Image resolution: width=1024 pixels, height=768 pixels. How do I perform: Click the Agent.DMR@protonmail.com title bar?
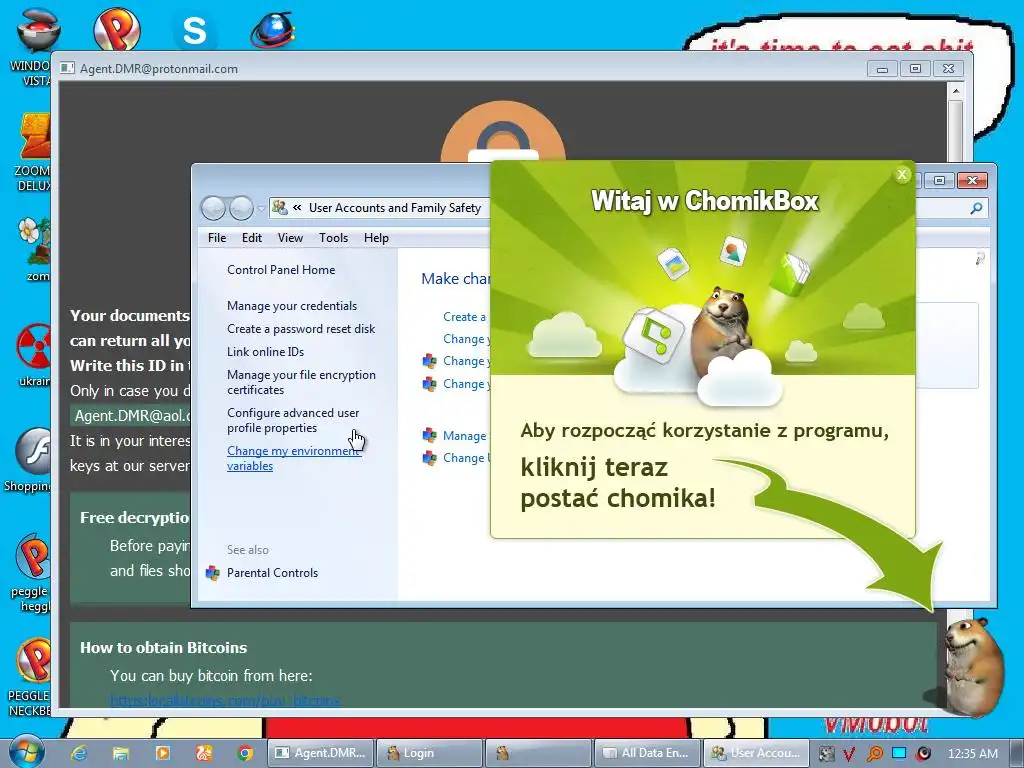tap(457, 68)
